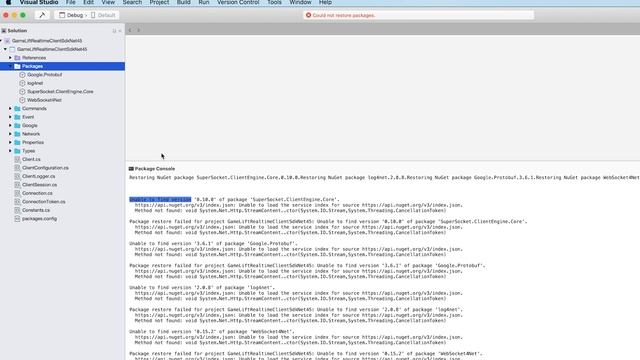Click the Network folder icon
The height and width of the screenshot is (360, 640).
pyautogui.click(x=17, y=134)
